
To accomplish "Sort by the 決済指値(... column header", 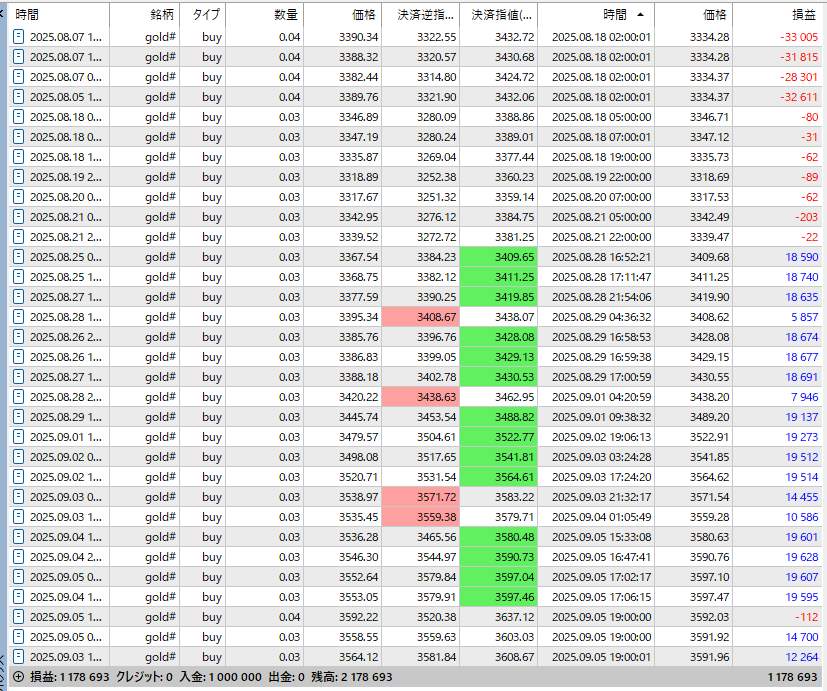I will coord(499,15).
